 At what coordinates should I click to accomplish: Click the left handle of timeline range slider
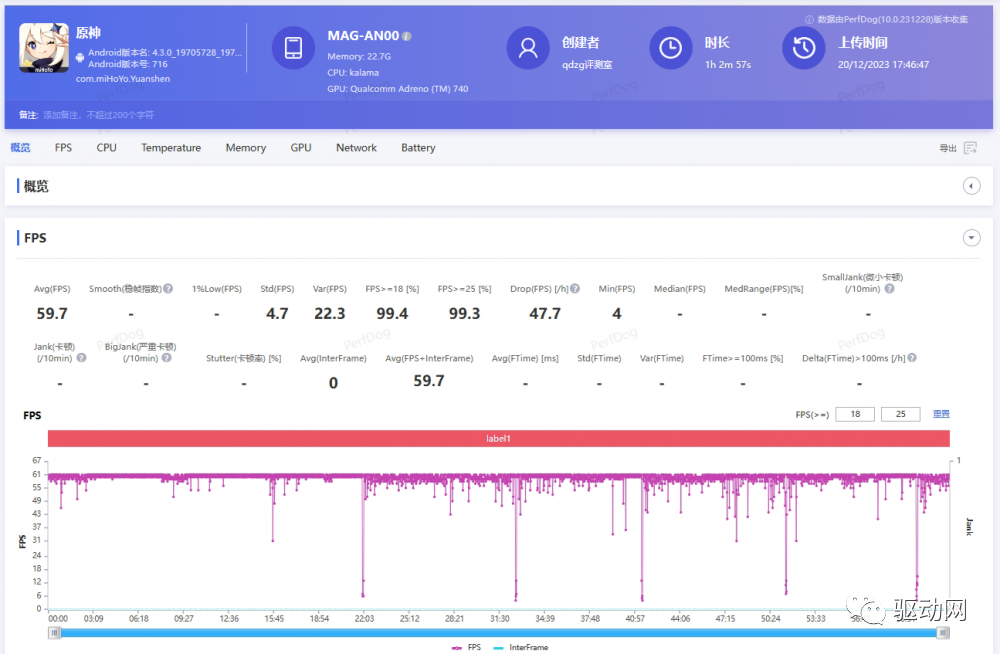click(55, 632)
